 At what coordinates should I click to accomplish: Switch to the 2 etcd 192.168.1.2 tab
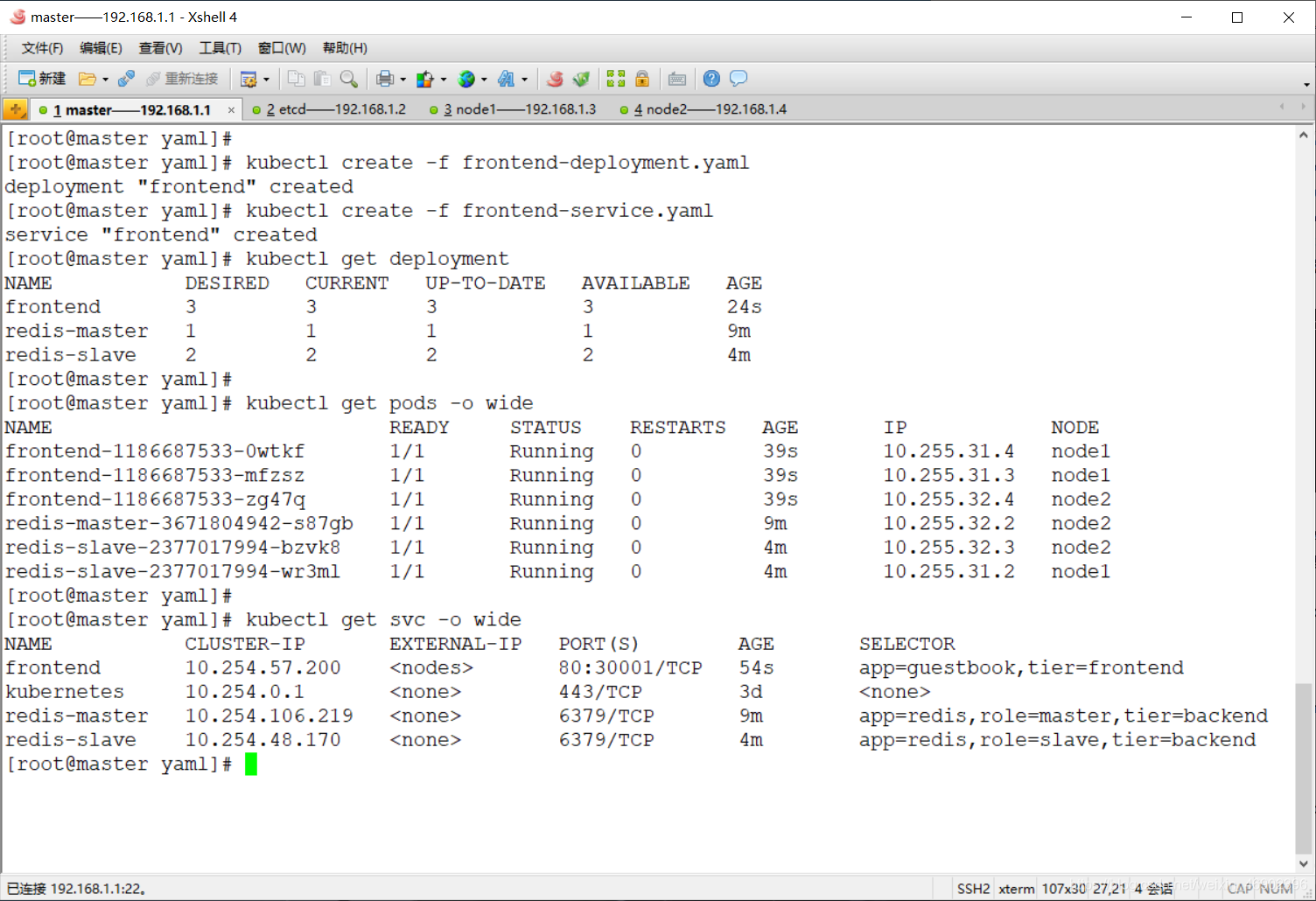329,109
